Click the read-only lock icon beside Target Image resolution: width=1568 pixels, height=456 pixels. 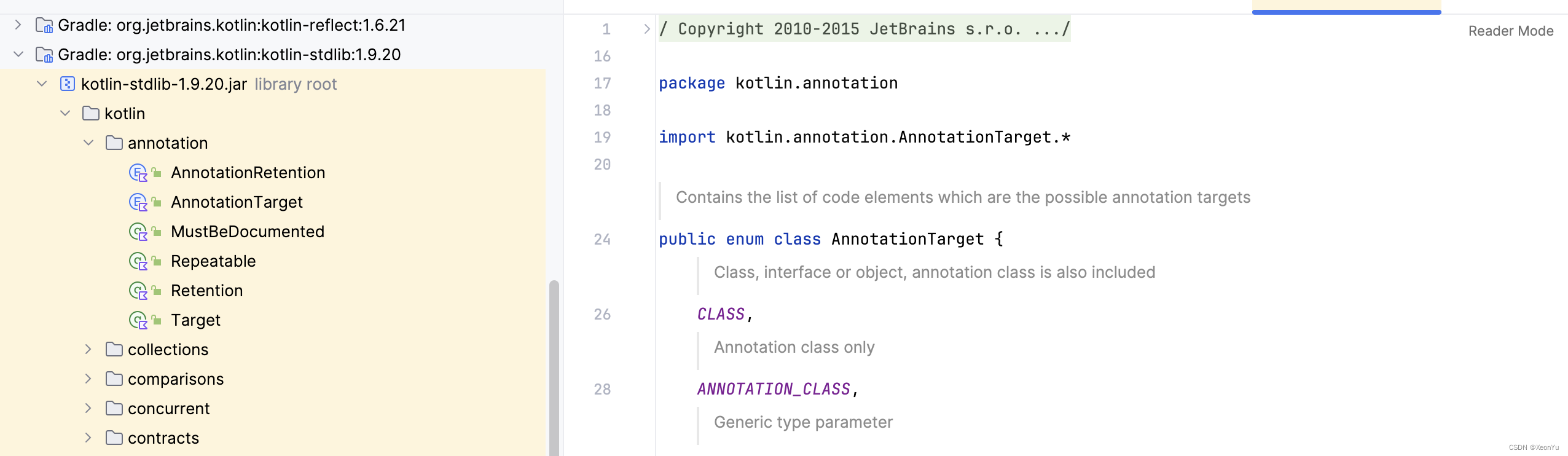point(157,320)
